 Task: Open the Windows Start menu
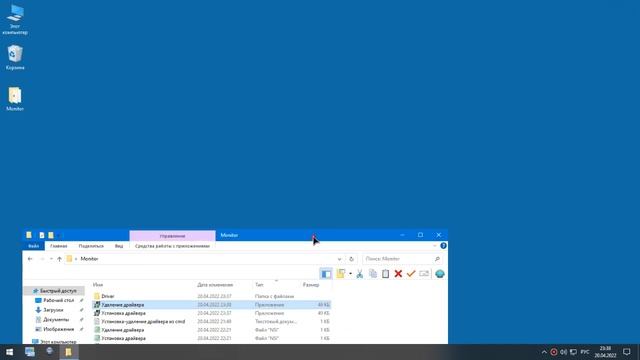(9, 352)
